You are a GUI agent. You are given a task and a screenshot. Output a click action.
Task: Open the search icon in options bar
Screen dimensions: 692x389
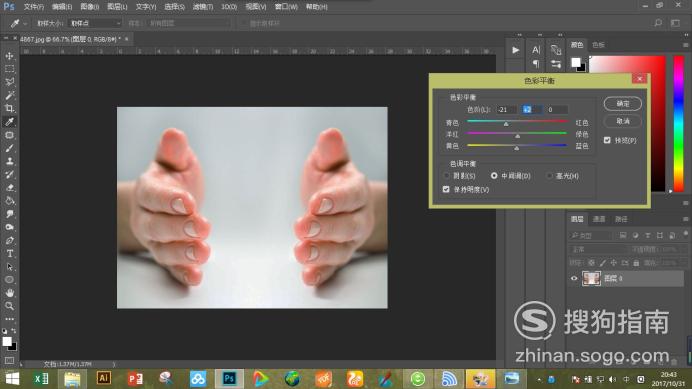(658, 23)
